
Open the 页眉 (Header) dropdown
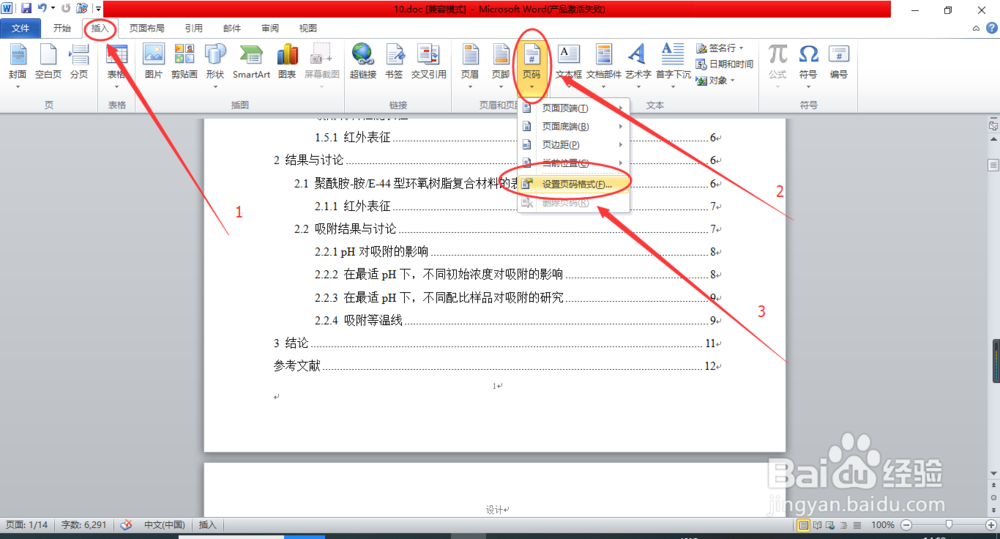click(470, 64)
